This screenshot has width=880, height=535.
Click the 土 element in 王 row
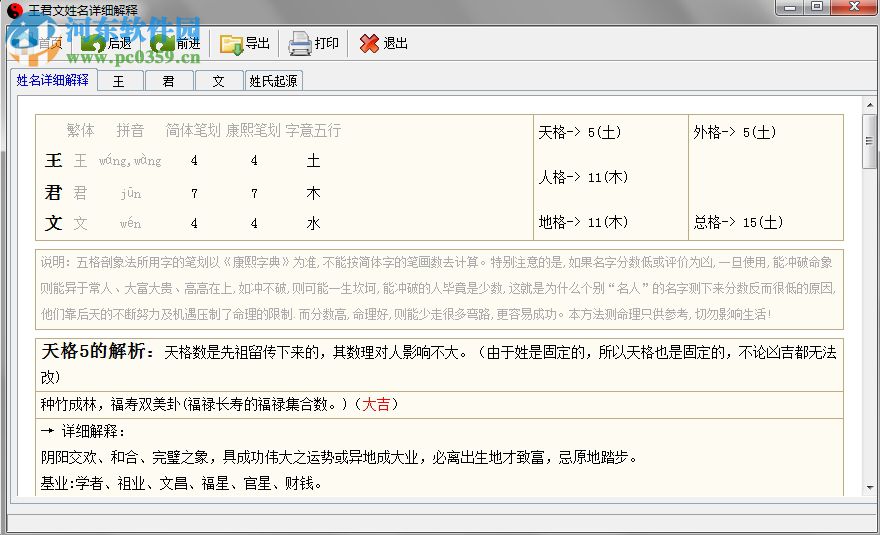(313, 161)
